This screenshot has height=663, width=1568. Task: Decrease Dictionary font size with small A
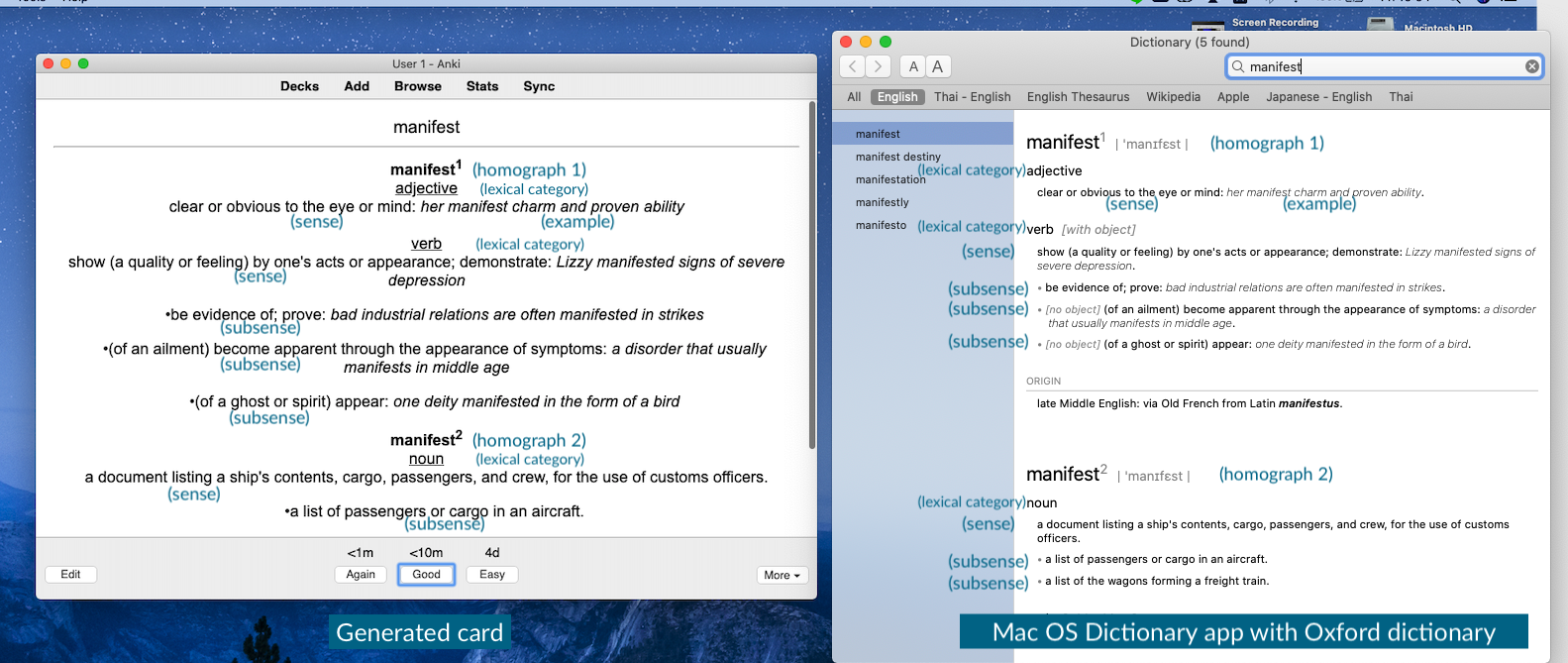pos(913,66)
